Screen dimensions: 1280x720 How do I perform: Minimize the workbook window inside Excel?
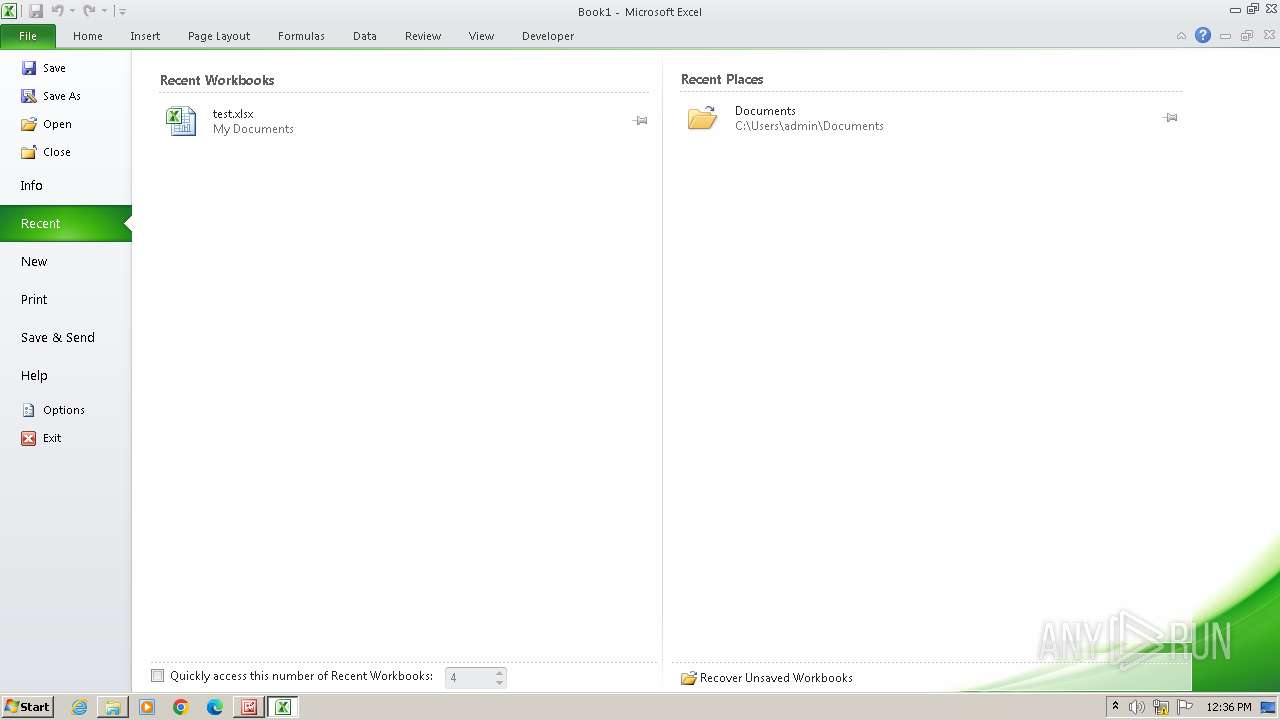click(1225, 36)
